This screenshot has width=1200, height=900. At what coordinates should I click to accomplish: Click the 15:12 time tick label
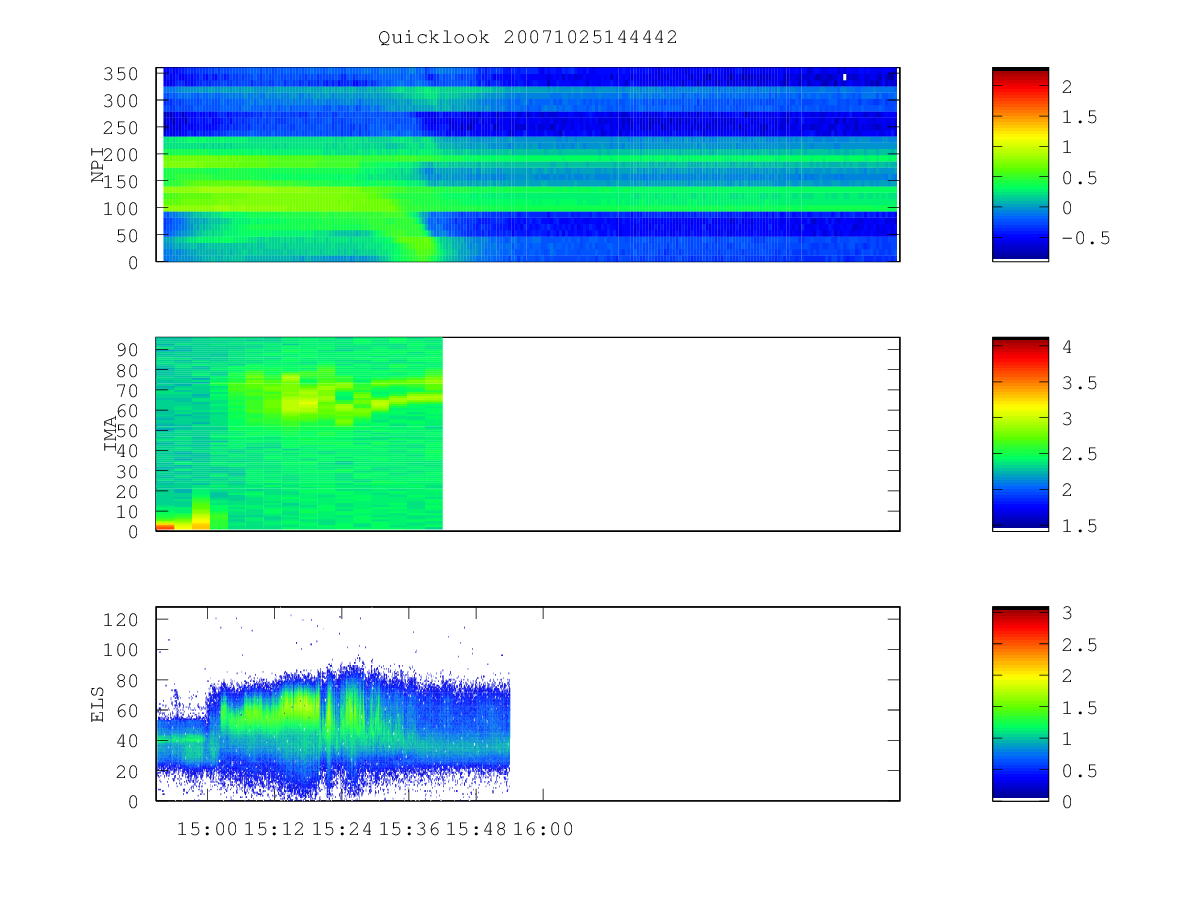pyautogui.click(x=275, y=829)
